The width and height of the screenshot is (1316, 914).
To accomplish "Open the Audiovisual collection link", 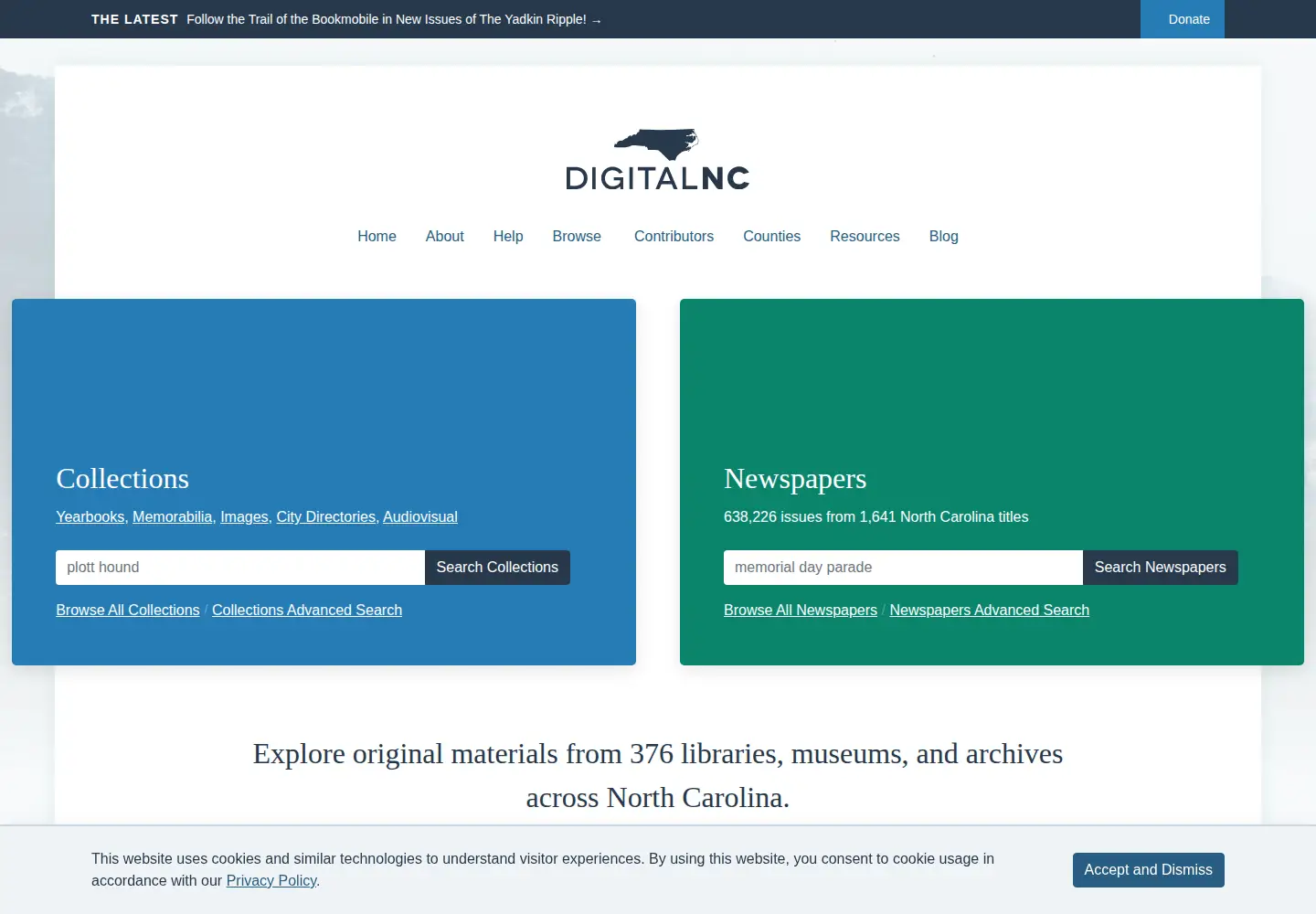I will 420,516.
